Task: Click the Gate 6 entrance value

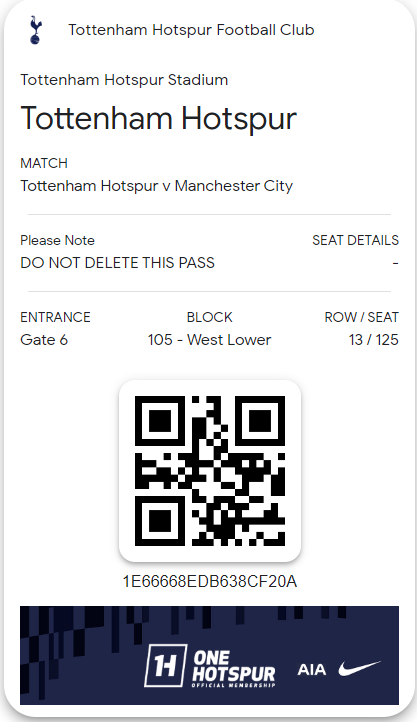Action: tap(44, 340)
